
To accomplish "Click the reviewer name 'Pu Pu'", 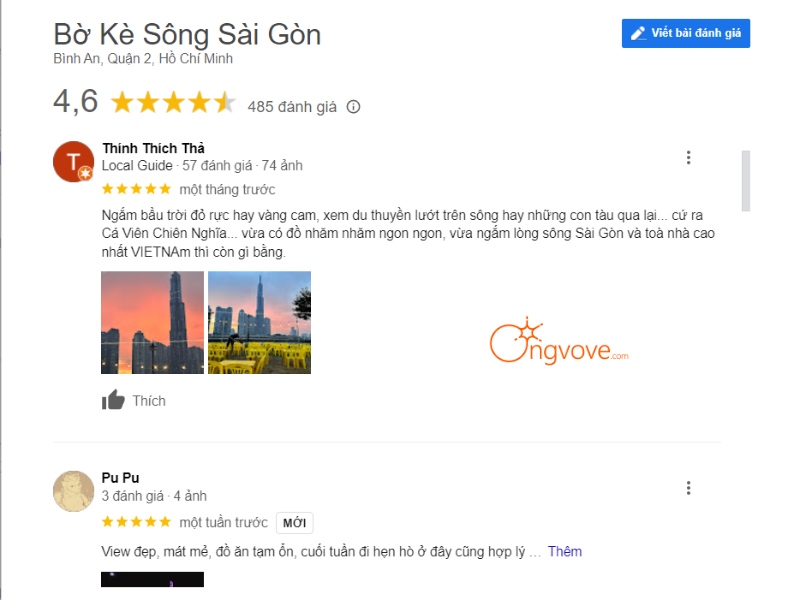I will coord(120,478).
